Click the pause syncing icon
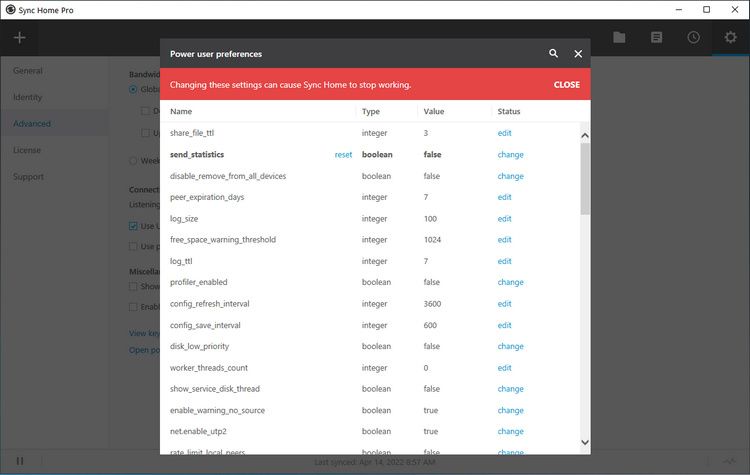750x475 pixels. (x=19, y=461)
